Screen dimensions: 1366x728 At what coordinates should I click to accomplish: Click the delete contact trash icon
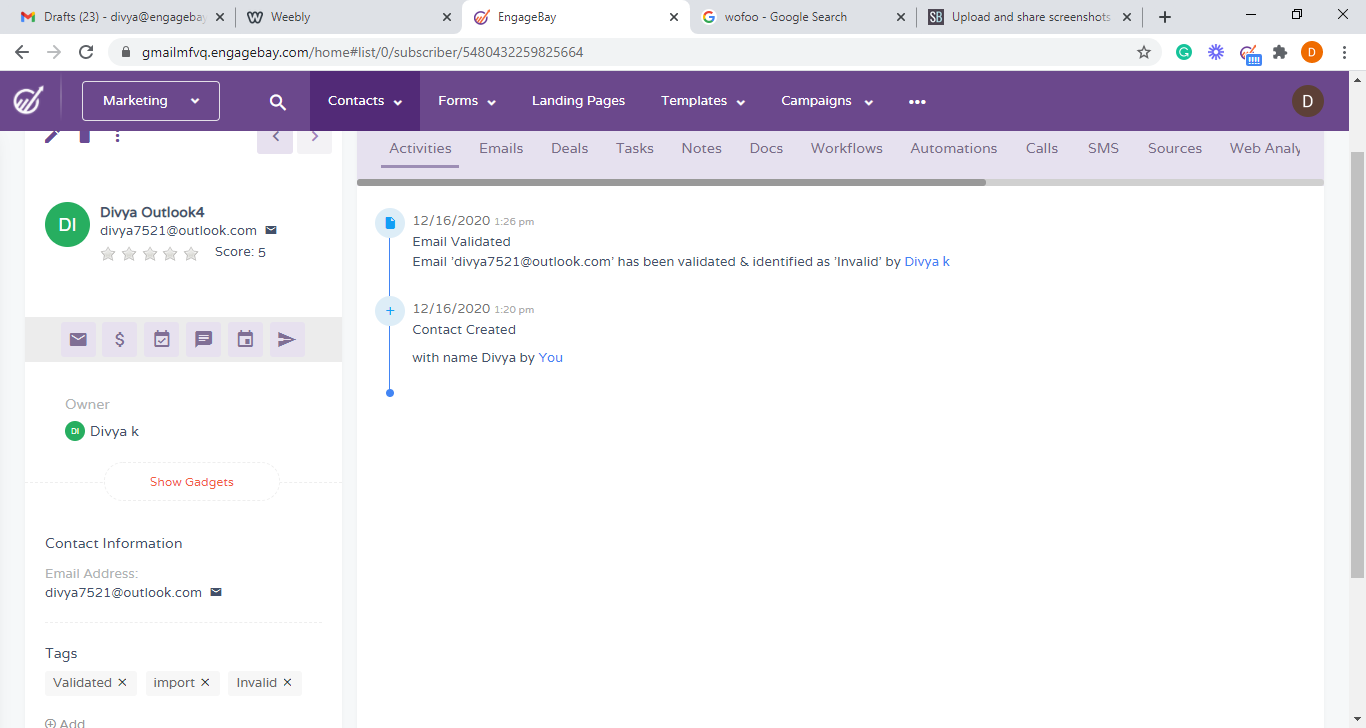85,136
